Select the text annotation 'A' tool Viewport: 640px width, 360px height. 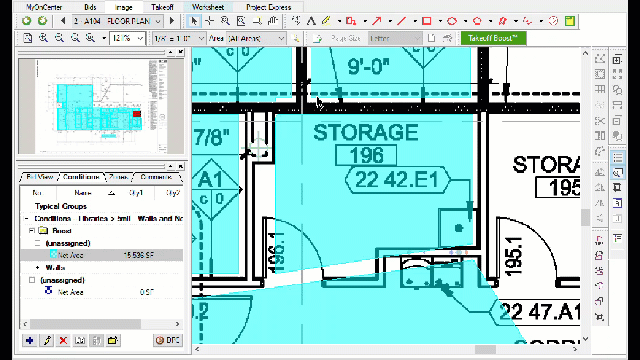point(311,21)
